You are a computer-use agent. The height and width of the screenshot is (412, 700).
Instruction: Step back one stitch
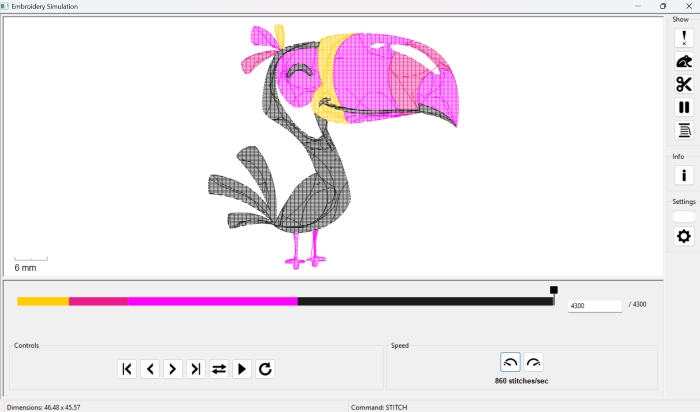(x=150, y=369)
